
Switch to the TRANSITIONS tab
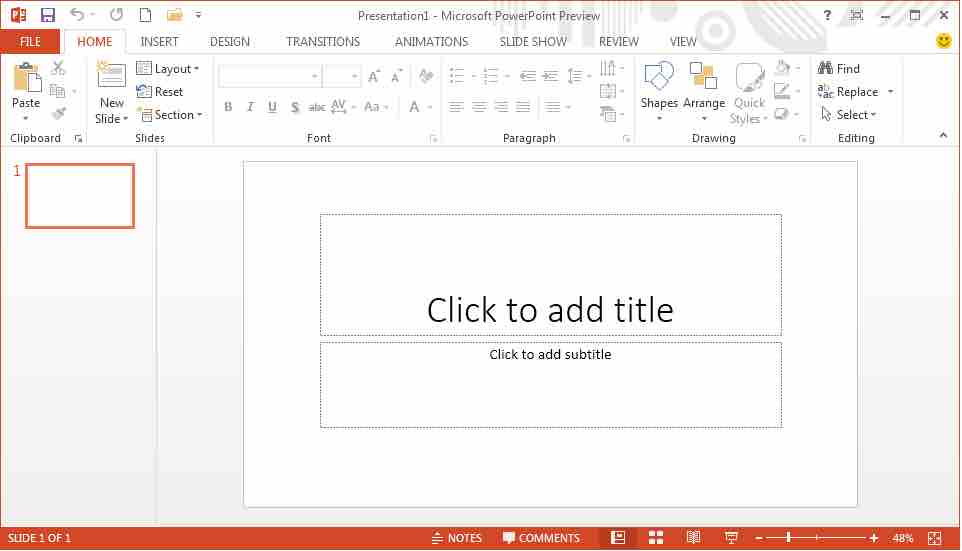click(322, 42)
